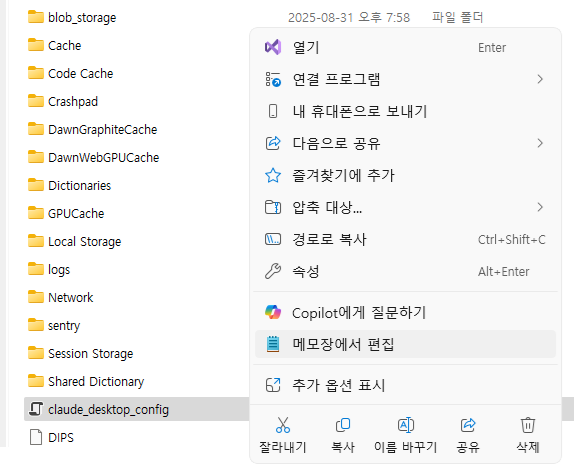Select 메모장에서 편집 menu entry
574x467 pixels.
[x=406, y=344]
